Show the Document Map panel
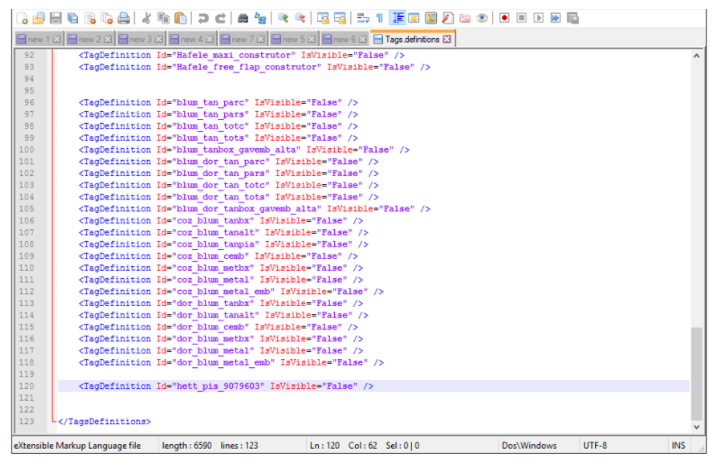The width and height of the screenshot is (723, 466). point(431,18)
